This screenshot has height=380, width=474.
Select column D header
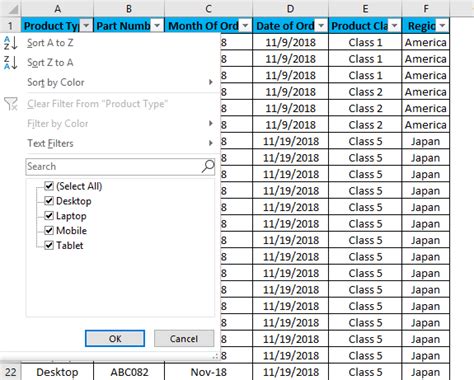tap(291, 9)
